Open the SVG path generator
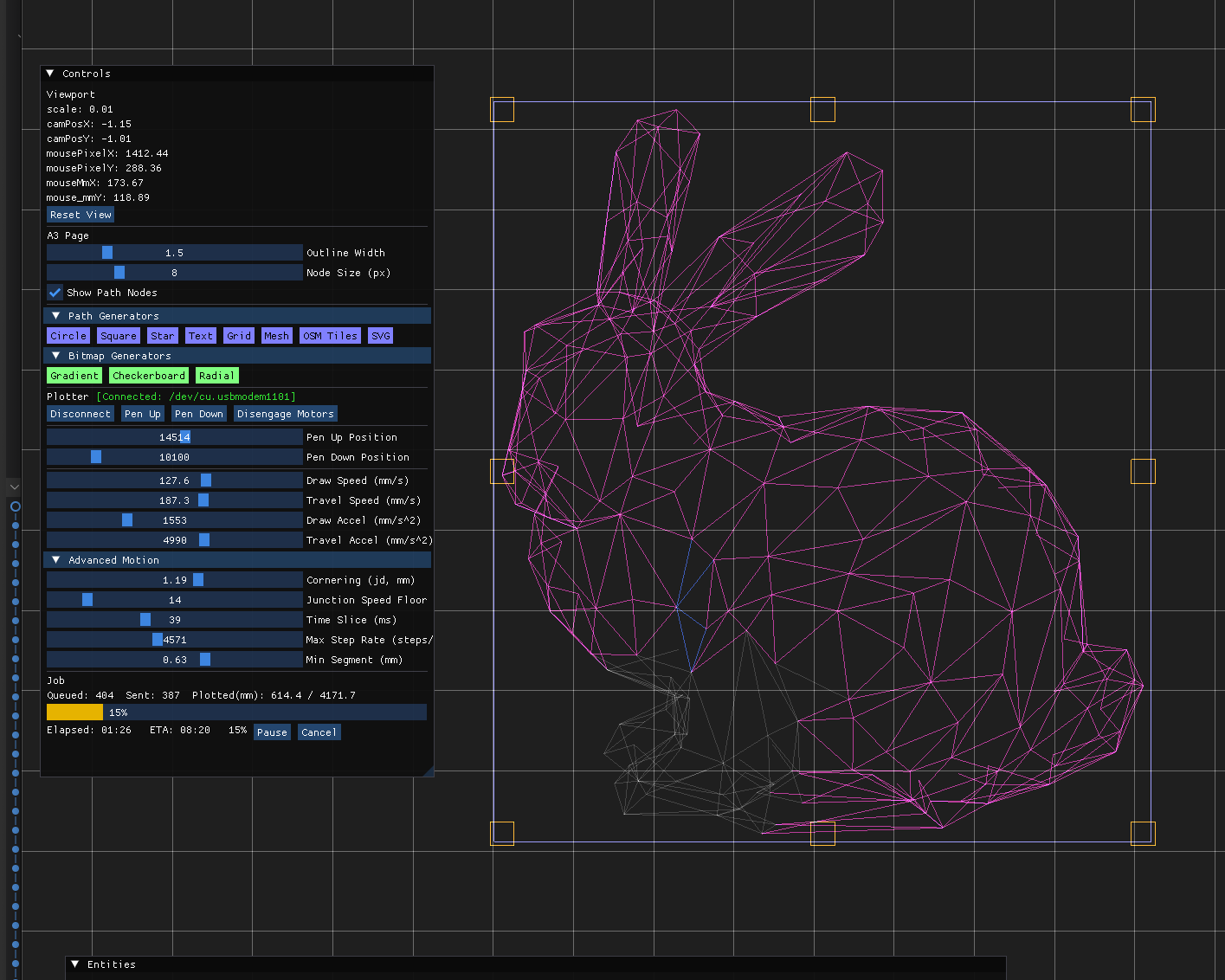This screenshot has width=1225, height=980. click(380, 336)
